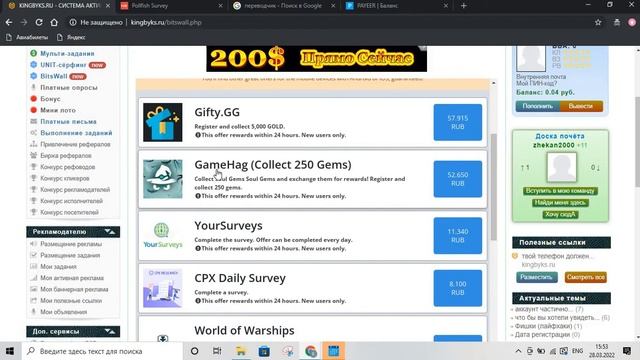640x360 pixels.
Task: Open Конкурс рефоводов link
Action: (67, 167)
